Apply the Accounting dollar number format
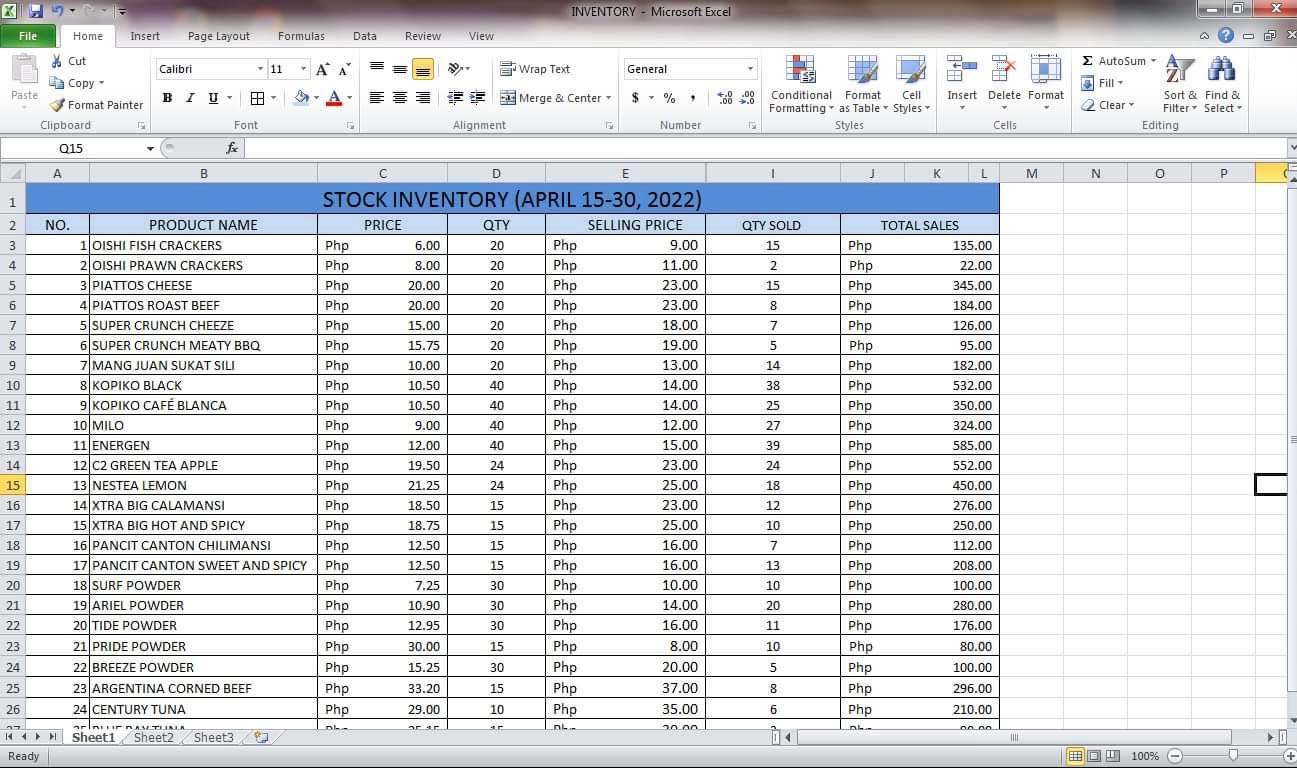This screenshot has width=1297, height=768. coord(635,98)
